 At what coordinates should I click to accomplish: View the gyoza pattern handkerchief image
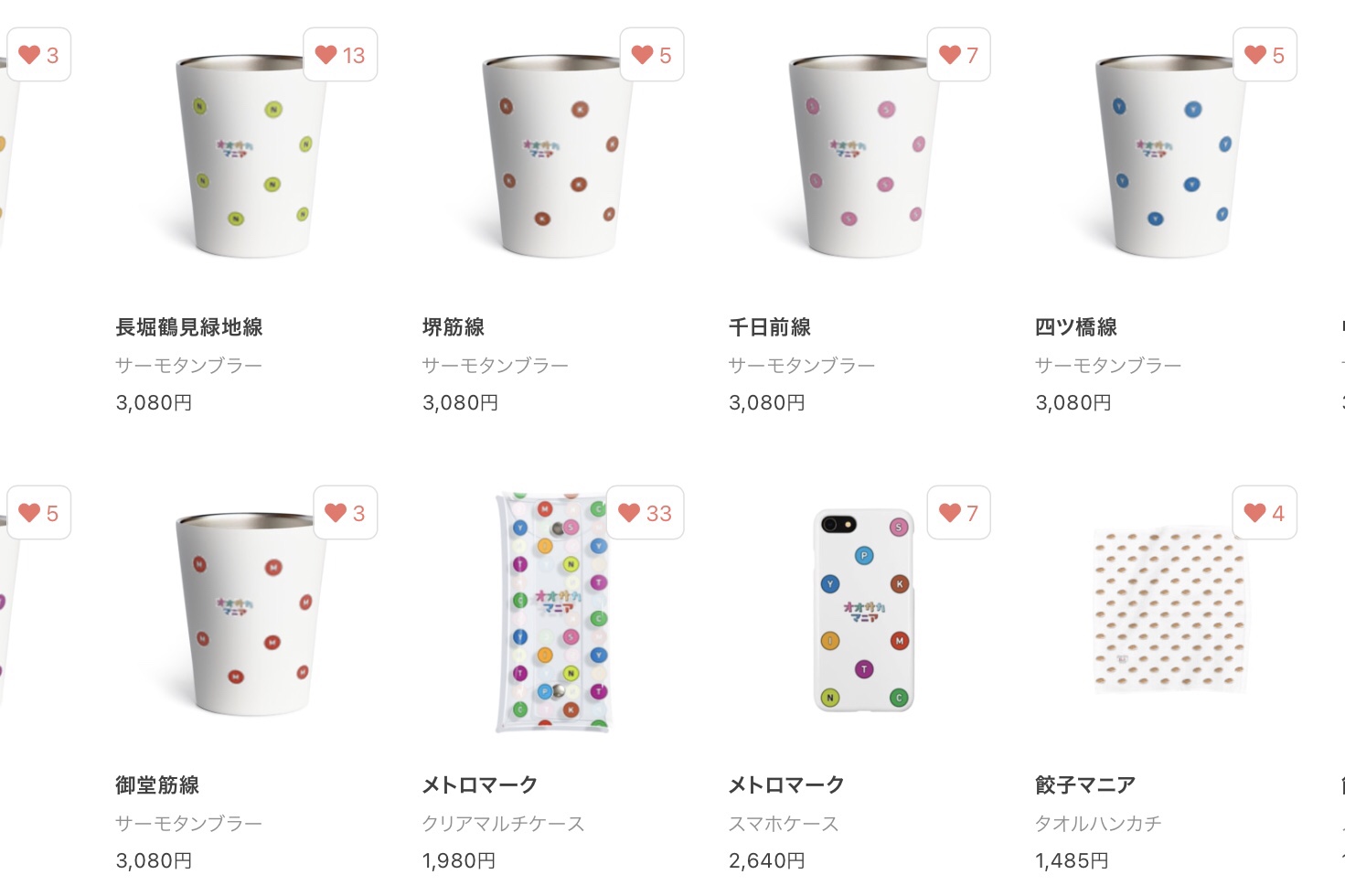pos(1170,611)
